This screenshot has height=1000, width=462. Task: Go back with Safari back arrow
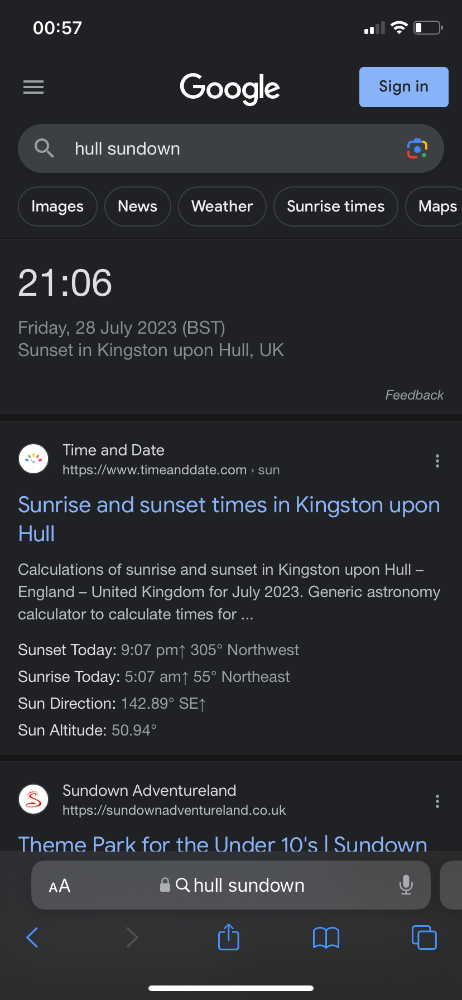33,938
